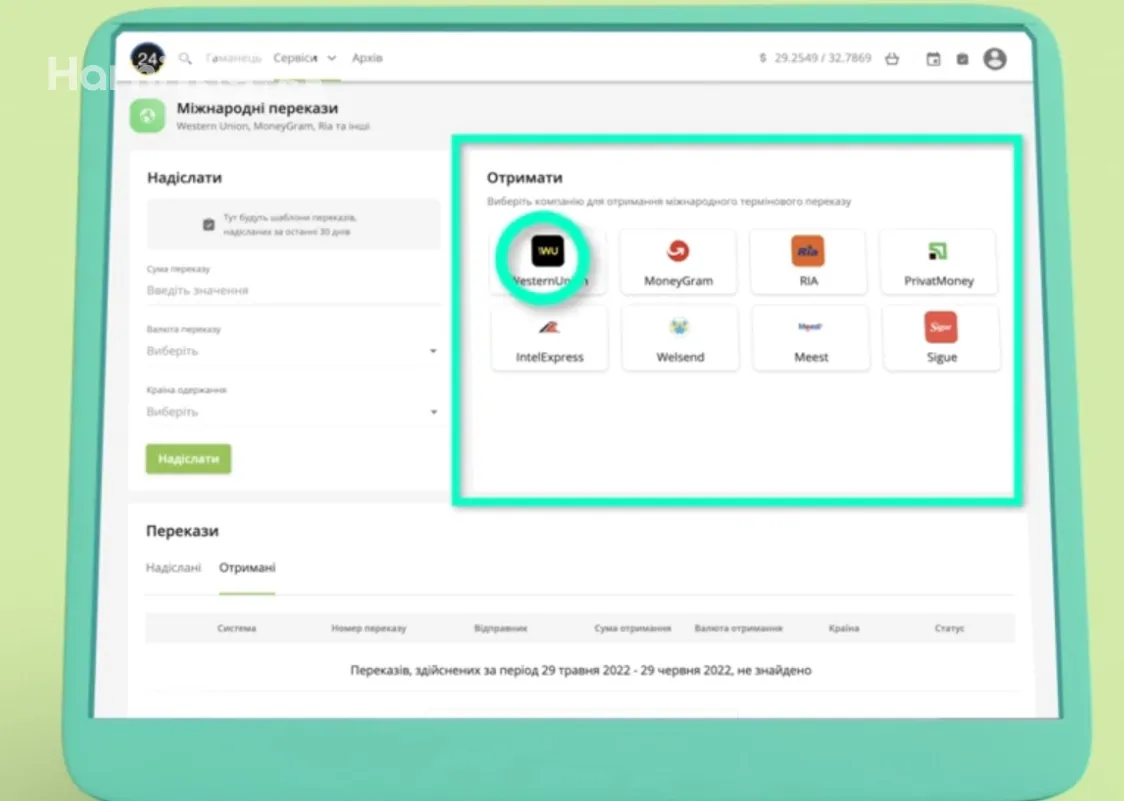Click the Гаманець navigation link
This screenshot has height=801, width=1124.
233,59
